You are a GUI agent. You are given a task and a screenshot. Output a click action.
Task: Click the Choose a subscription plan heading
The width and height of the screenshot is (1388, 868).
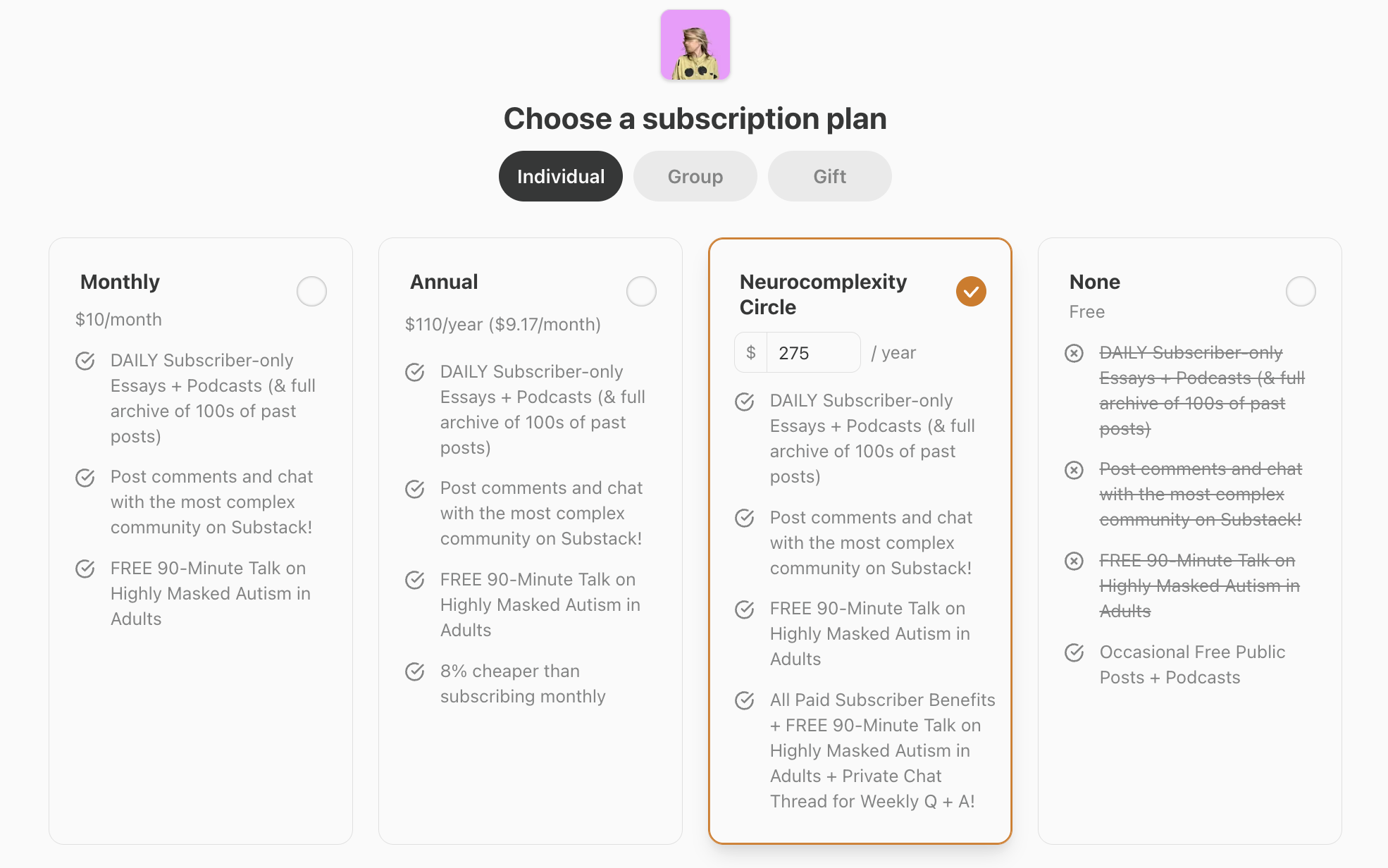(695, 118)
